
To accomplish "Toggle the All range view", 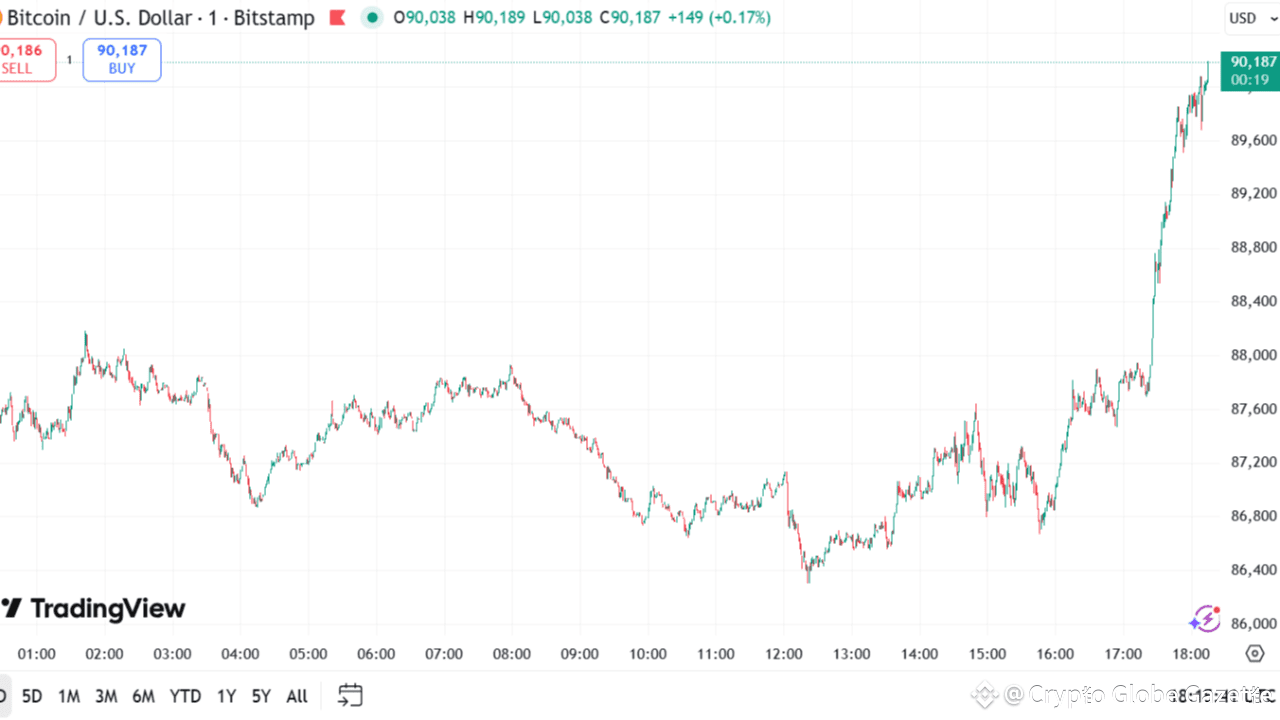I will coord(296,695).
